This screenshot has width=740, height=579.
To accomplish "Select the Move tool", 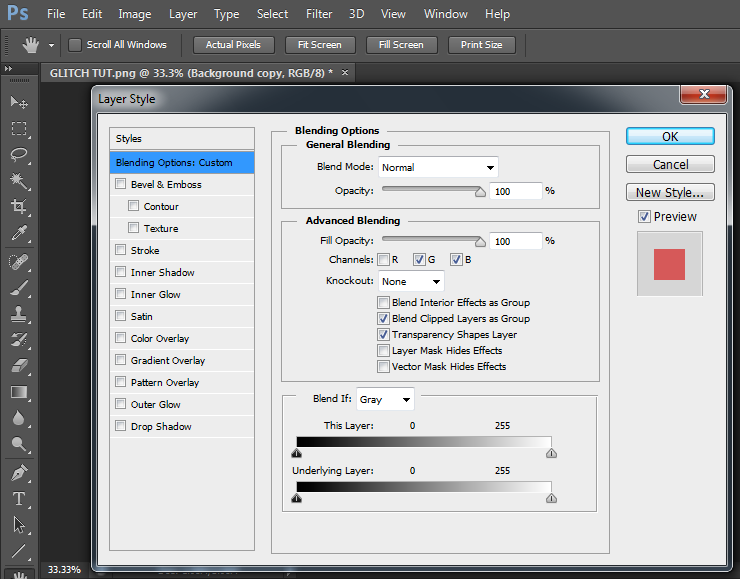I will pyautogui.click(x=18, y=102).
